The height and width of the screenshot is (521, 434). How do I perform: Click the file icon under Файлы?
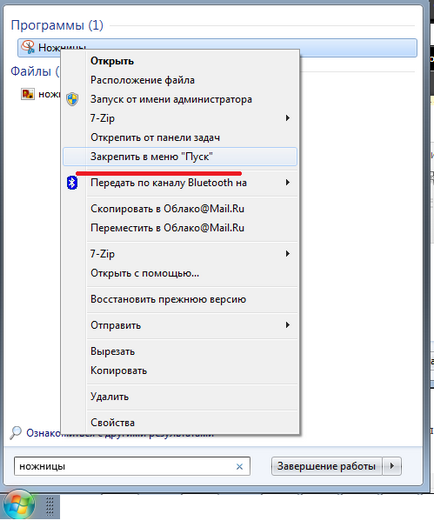(x=28, y=94)
